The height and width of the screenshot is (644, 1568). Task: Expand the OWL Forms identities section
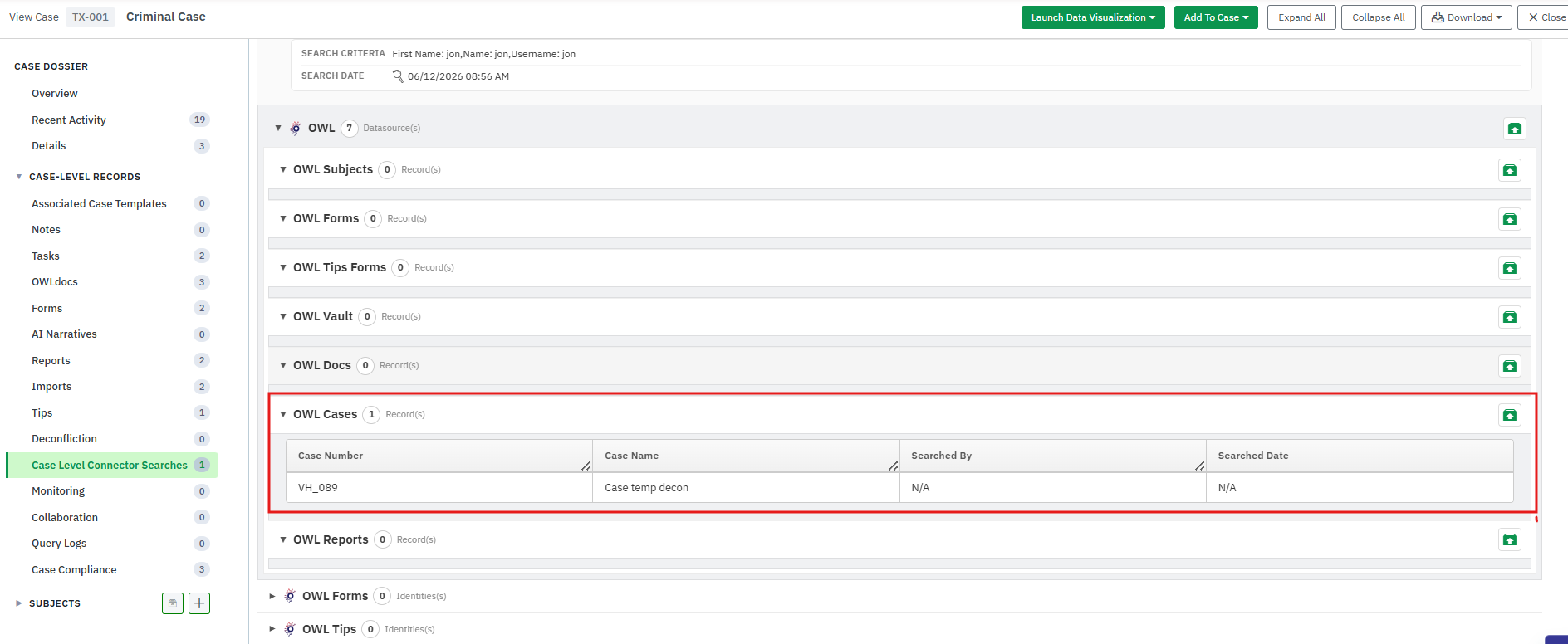tap(272, 596)
